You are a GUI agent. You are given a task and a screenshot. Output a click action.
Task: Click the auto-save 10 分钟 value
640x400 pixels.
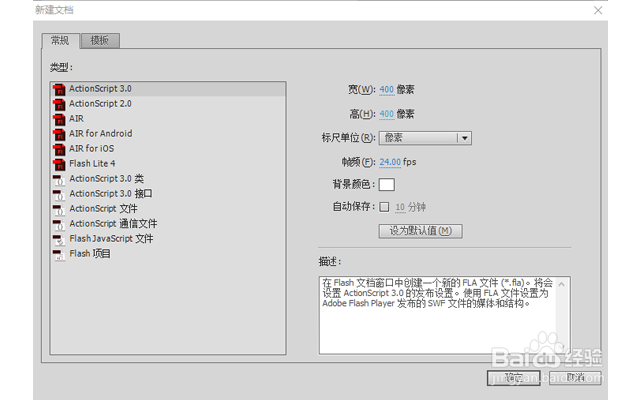(400, 207)
